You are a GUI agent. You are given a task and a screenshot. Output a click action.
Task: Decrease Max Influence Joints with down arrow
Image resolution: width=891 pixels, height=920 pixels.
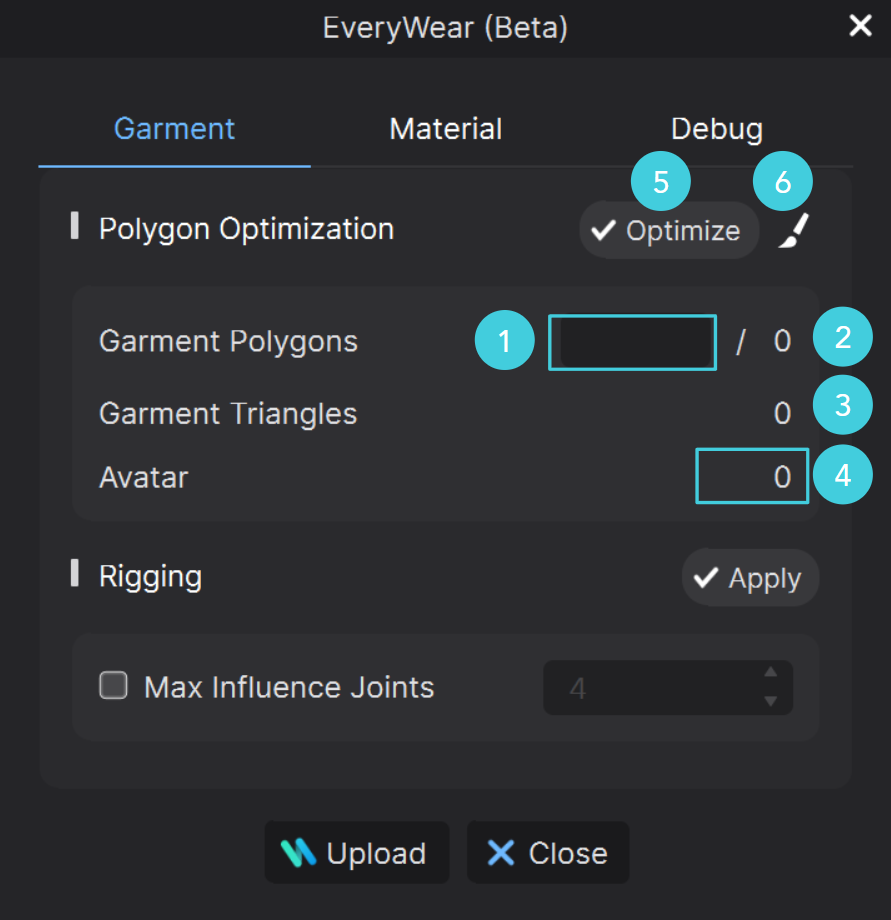[771, 701]
